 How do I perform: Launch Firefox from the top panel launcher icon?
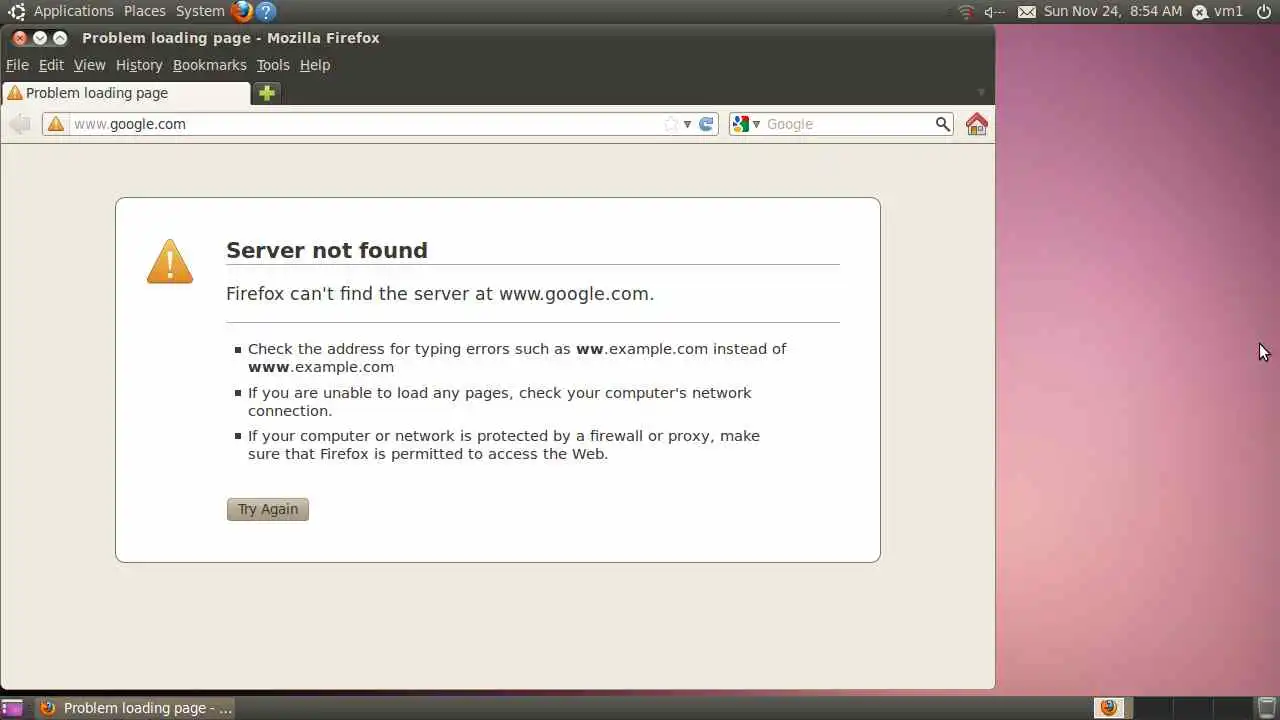(241, 11)
